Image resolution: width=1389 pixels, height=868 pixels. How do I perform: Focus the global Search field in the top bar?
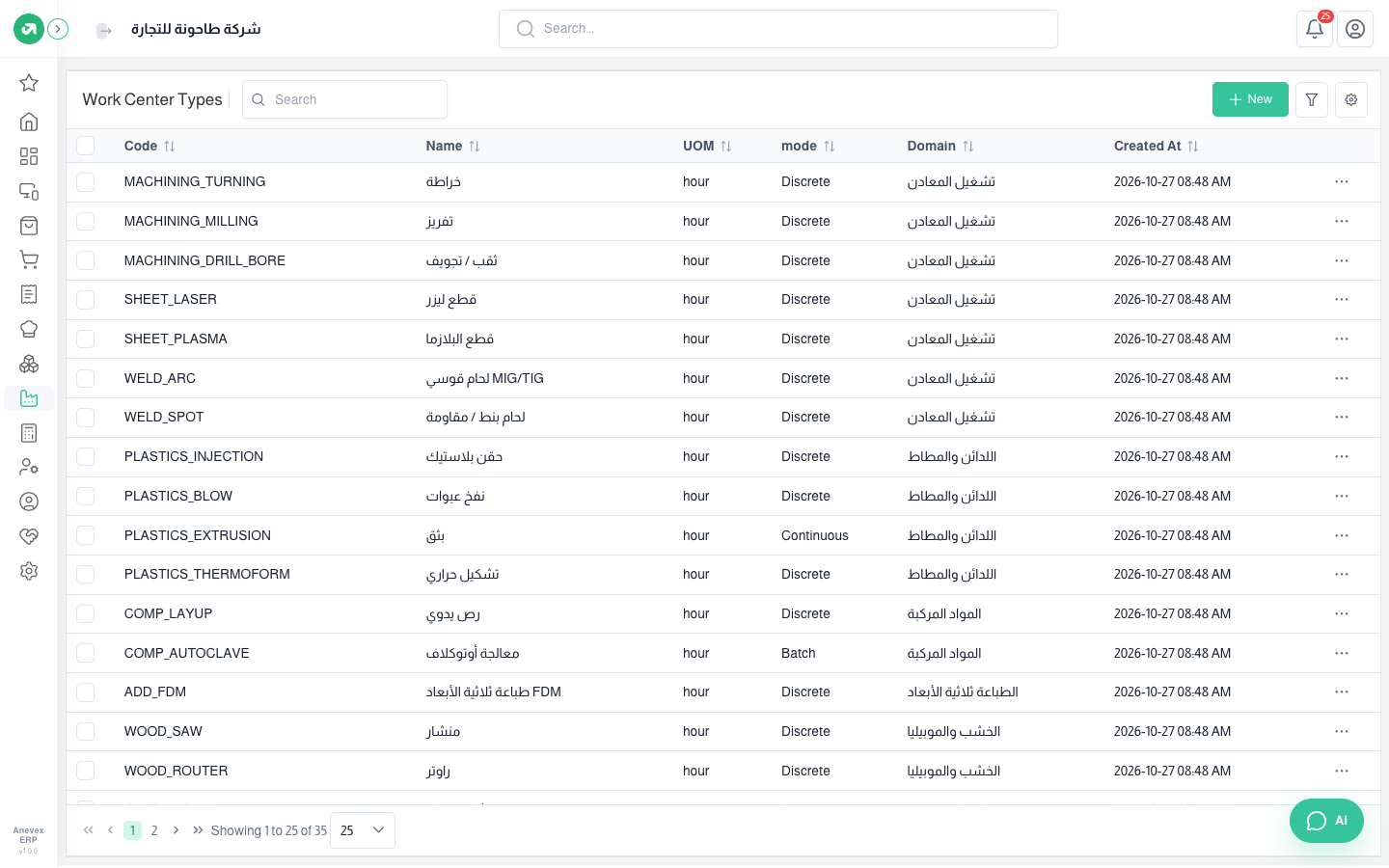coord(778,29)
